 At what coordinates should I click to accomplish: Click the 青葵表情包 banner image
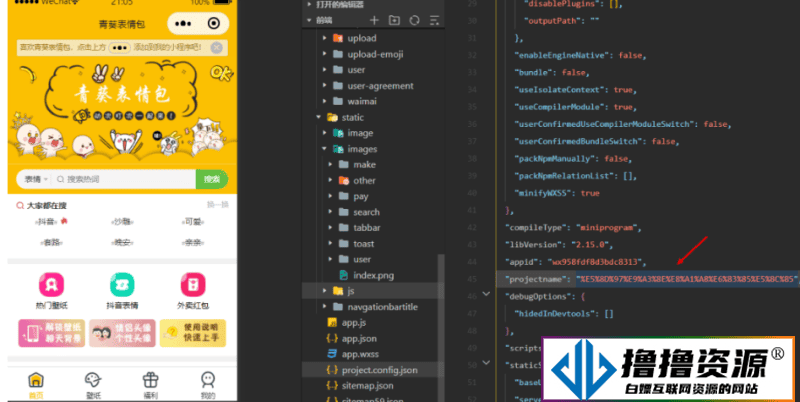point(122,110)
